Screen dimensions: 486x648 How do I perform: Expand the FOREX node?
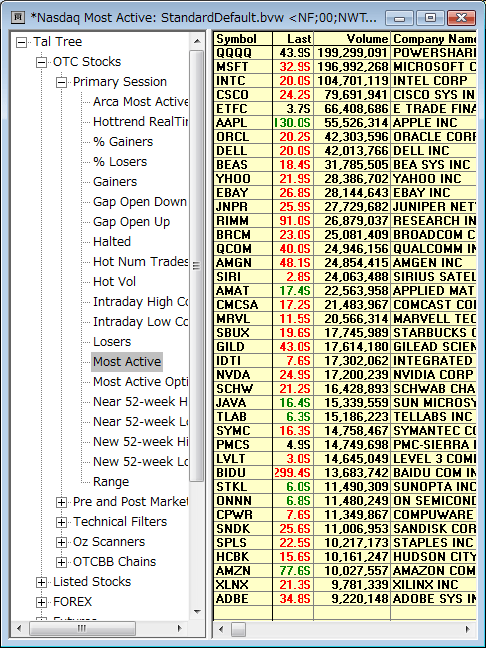point(41,602)
